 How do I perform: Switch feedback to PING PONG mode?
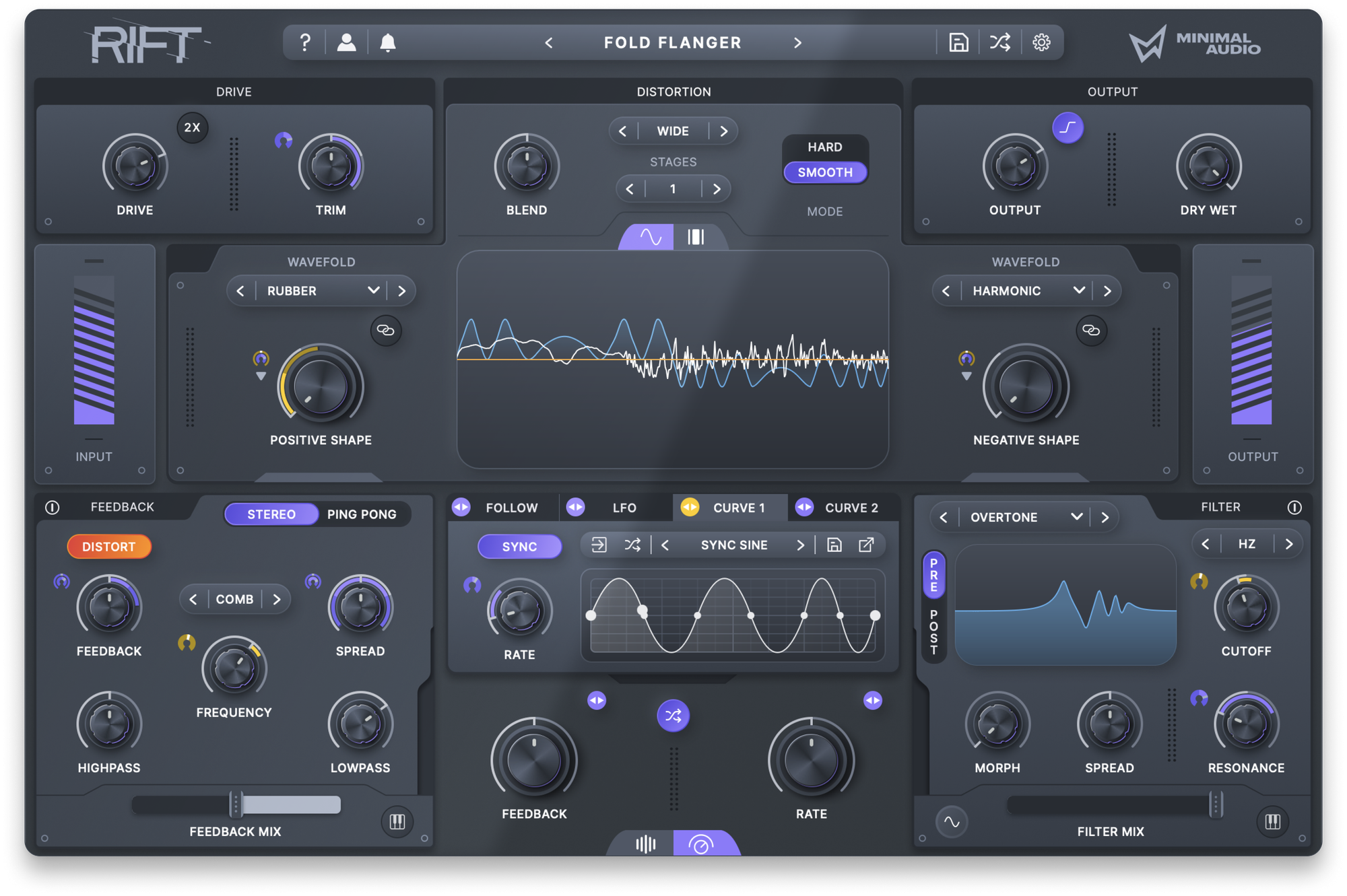click(362, 514)
